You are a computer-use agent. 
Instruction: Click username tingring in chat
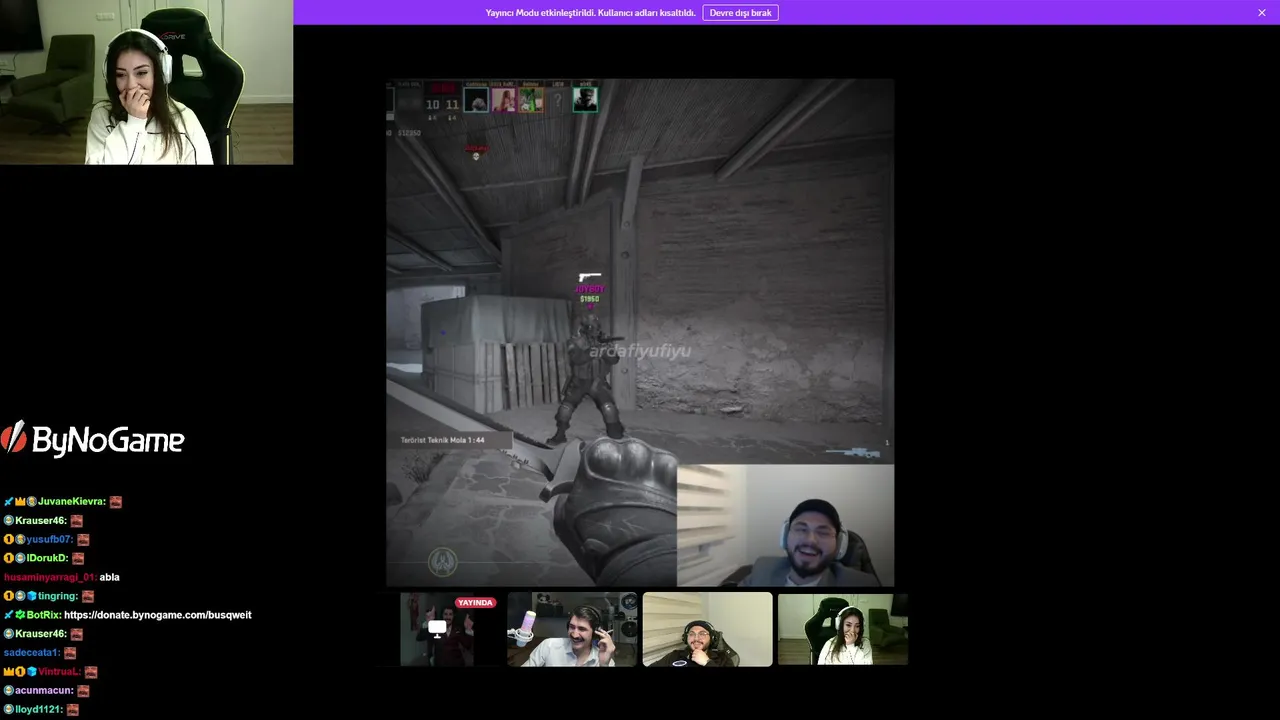pos(57,596)
